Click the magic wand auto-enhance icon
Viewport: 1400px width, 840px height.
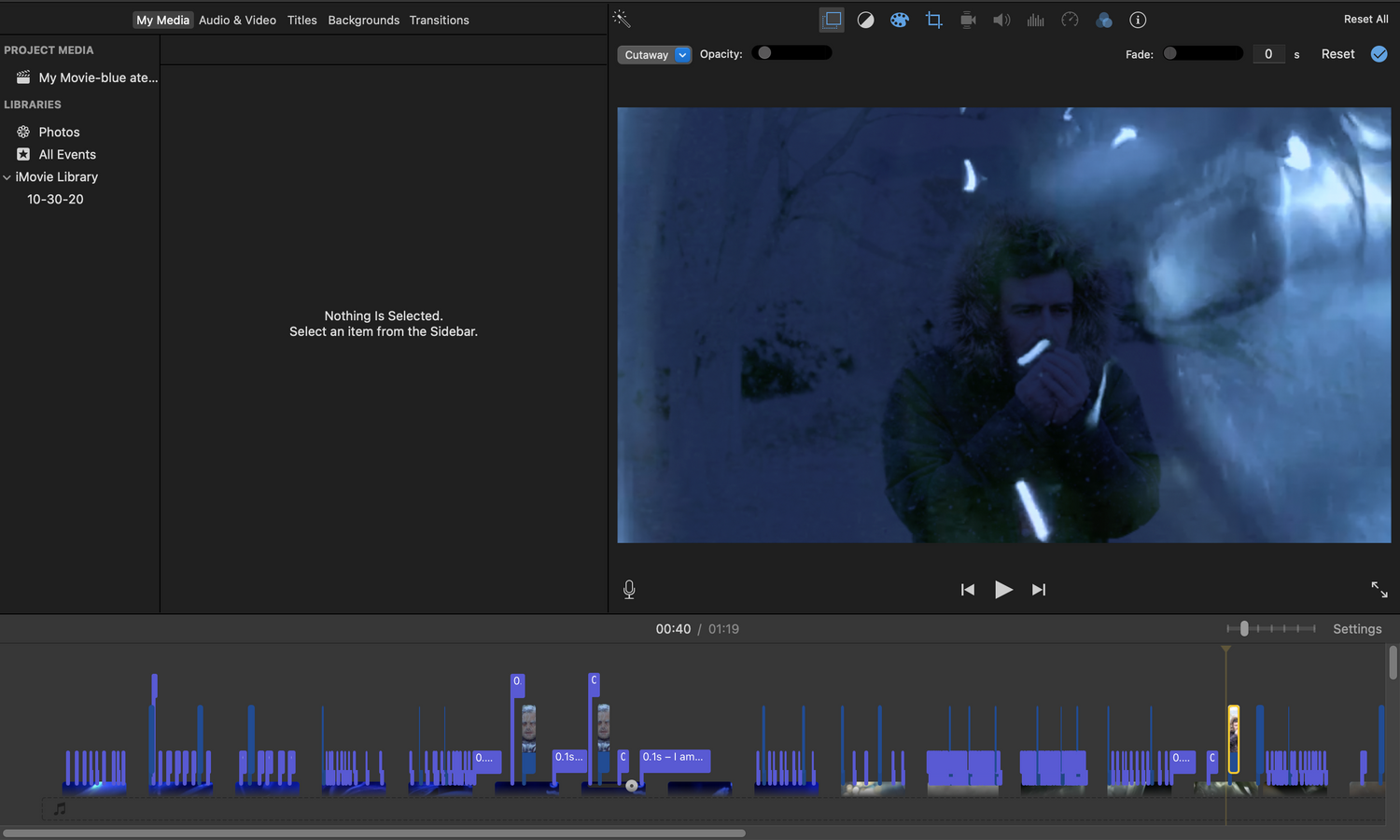[622, 19]
